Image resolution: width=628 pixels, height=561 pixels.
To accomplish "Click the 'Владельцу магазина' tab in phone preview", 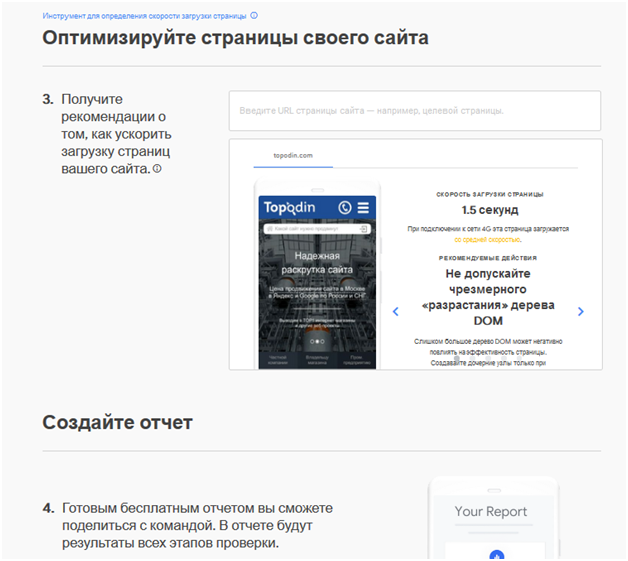I will point(317,360).
